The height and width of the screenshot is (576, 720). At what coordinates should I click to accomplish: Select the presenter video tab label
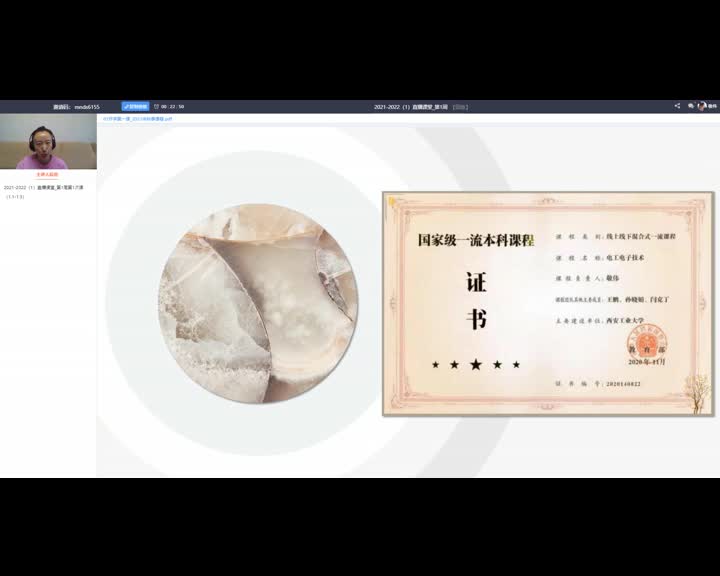pos(47,175)
